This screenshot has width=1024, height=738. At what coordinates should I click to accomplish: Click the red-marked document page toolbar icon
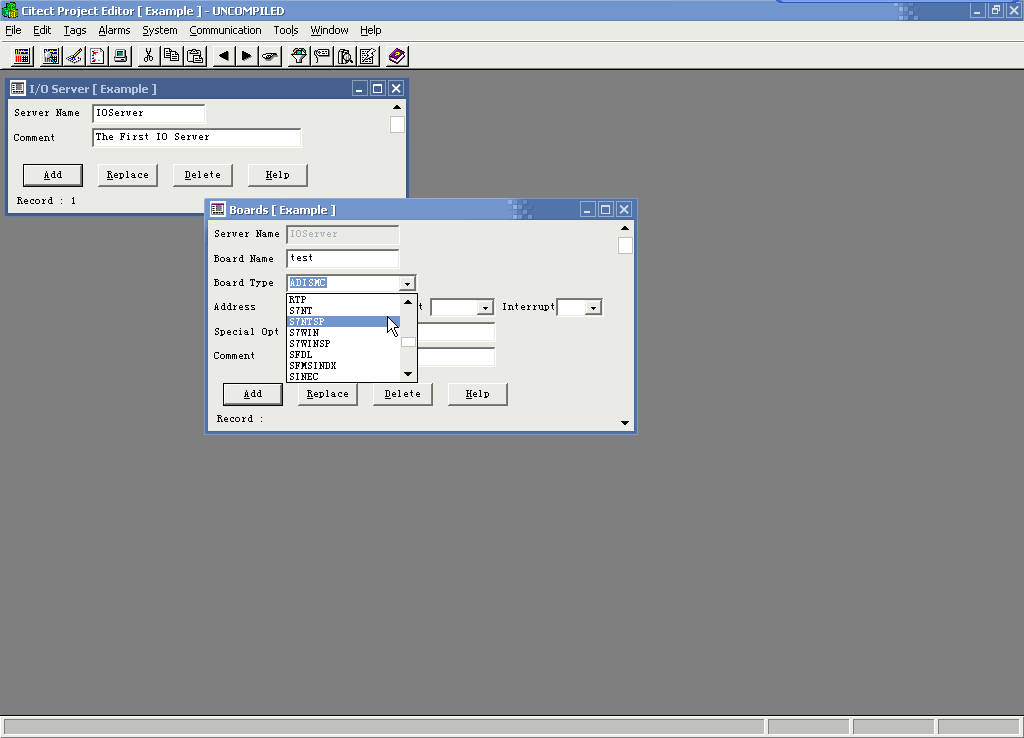click(97, 56)
